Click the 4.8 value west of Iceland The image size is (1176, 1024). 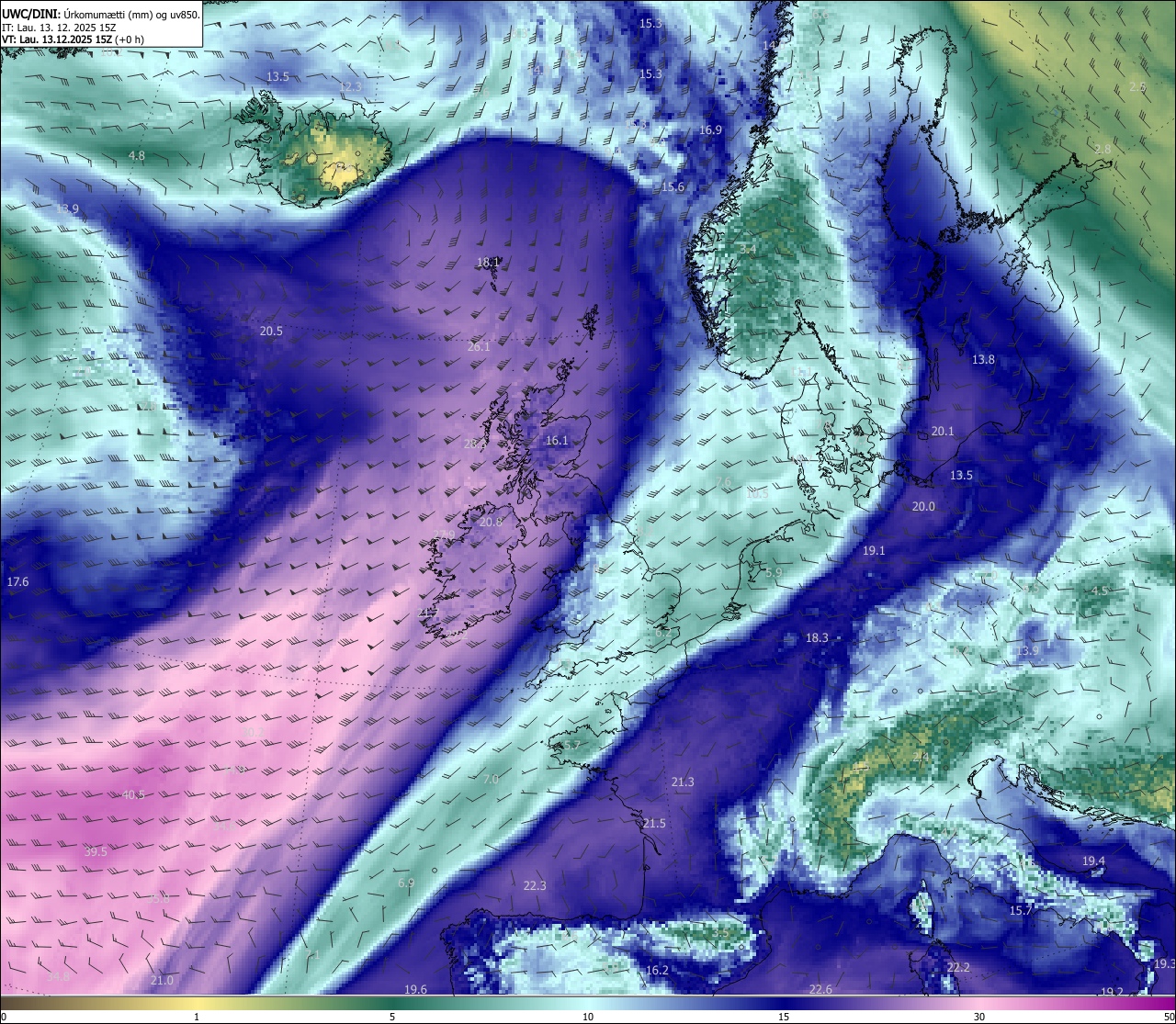coord(137,156)
